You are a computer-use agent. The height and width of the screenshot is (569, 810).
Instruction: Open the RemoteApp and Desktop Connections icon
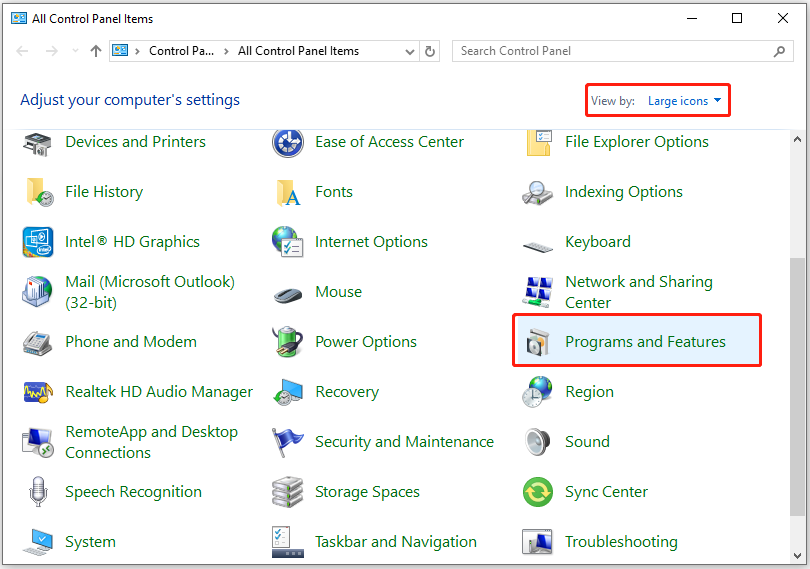coord(37,442)
